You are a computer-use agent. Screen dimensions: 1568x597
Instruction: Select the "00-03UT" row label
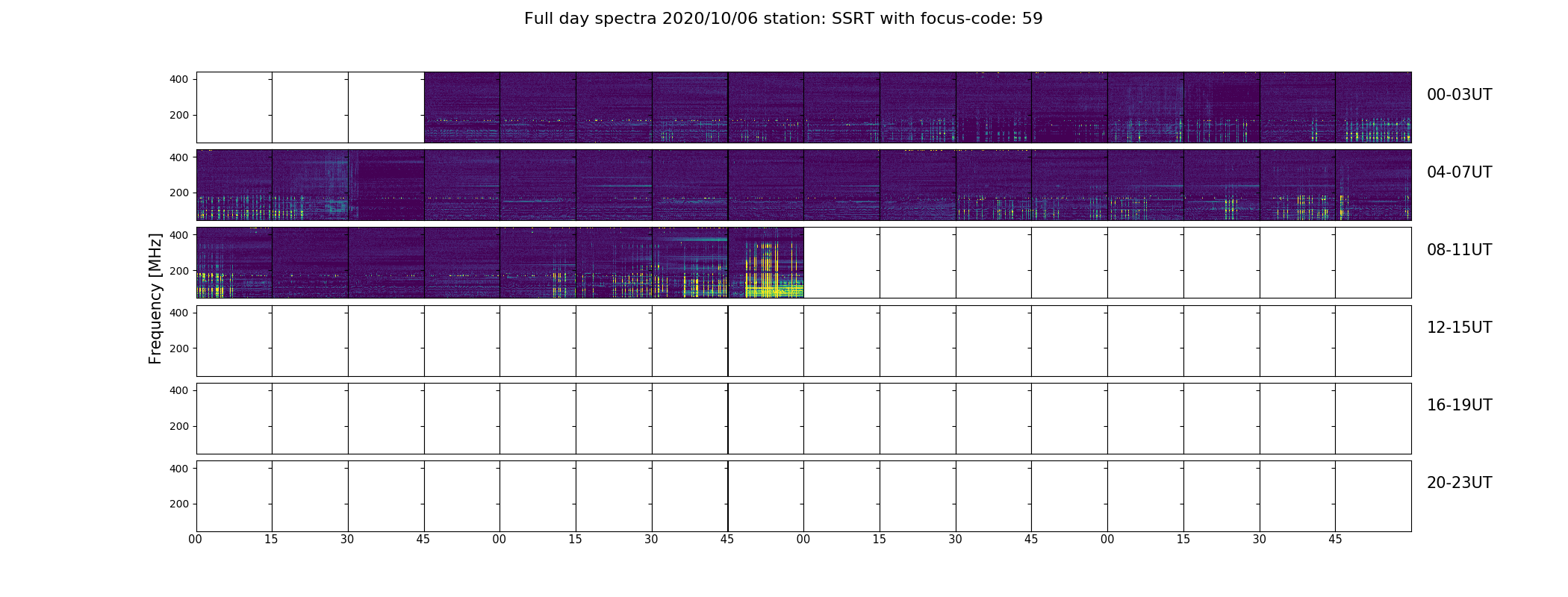(x=1459, y=95)
